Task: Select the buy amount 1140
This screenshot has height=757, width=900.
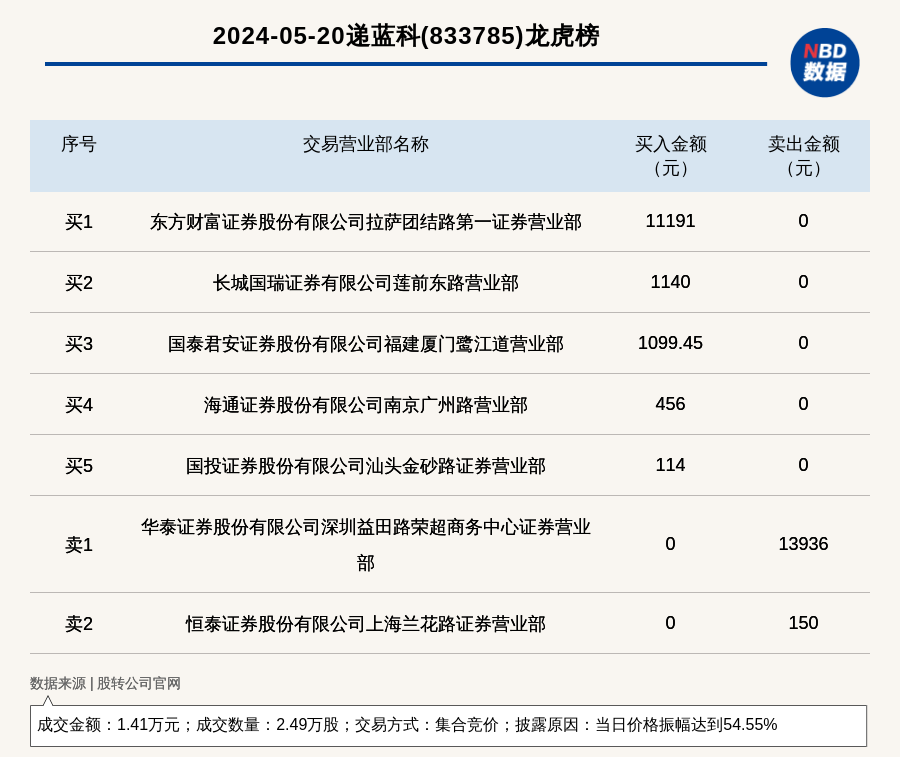Action: tap(670, 282)
